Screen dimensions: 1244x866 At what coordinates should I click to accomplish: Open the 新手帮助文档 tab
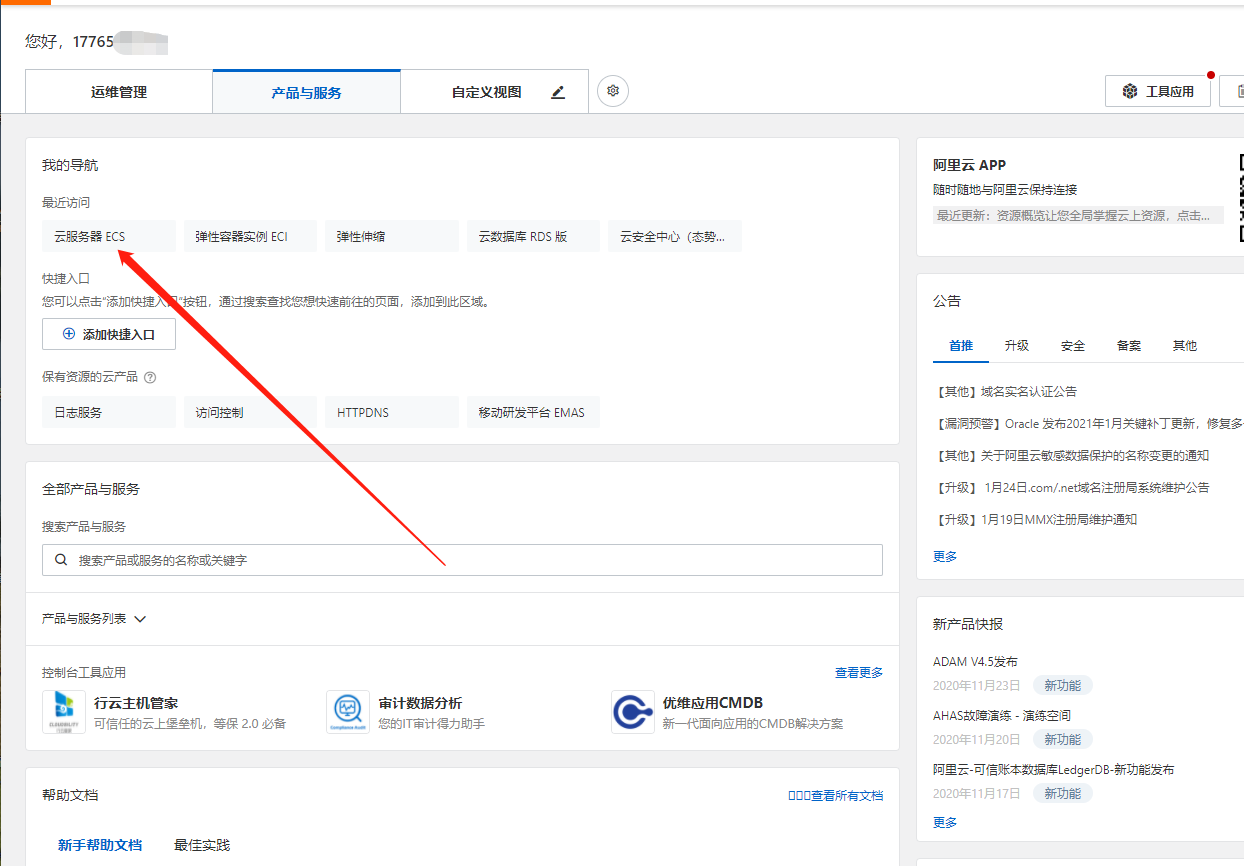click(x=100, y=845)
